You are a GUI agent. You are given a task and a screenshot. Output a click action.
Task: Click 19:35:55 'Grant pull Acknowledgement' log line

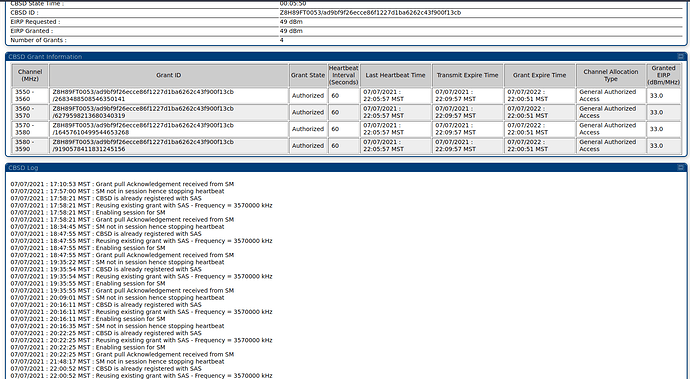tap(122, 291)
